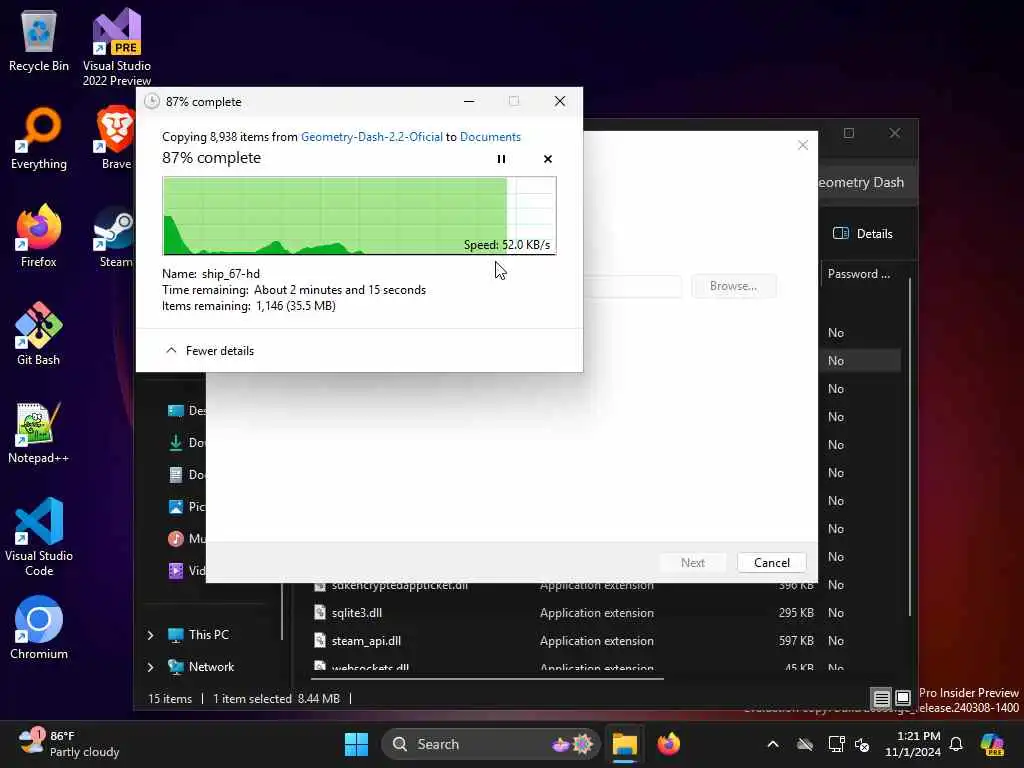This screenshot has height=768, width=1024.
Task: Open the Pictures folder in the sidebar
Action: [186, 507]
